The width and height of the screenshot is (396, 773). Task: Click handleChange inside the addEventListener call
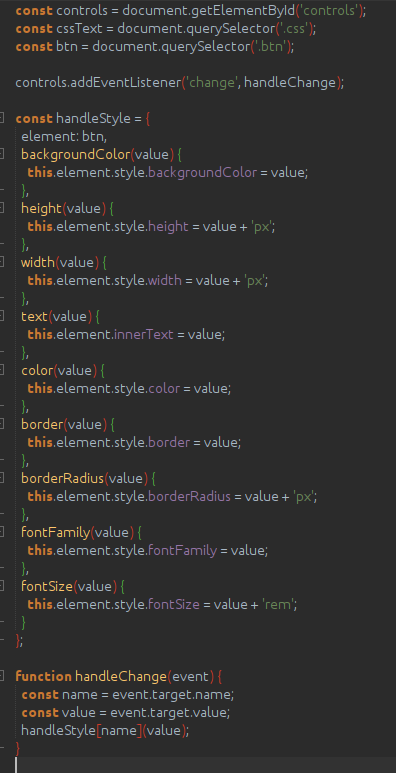(290, 82)
